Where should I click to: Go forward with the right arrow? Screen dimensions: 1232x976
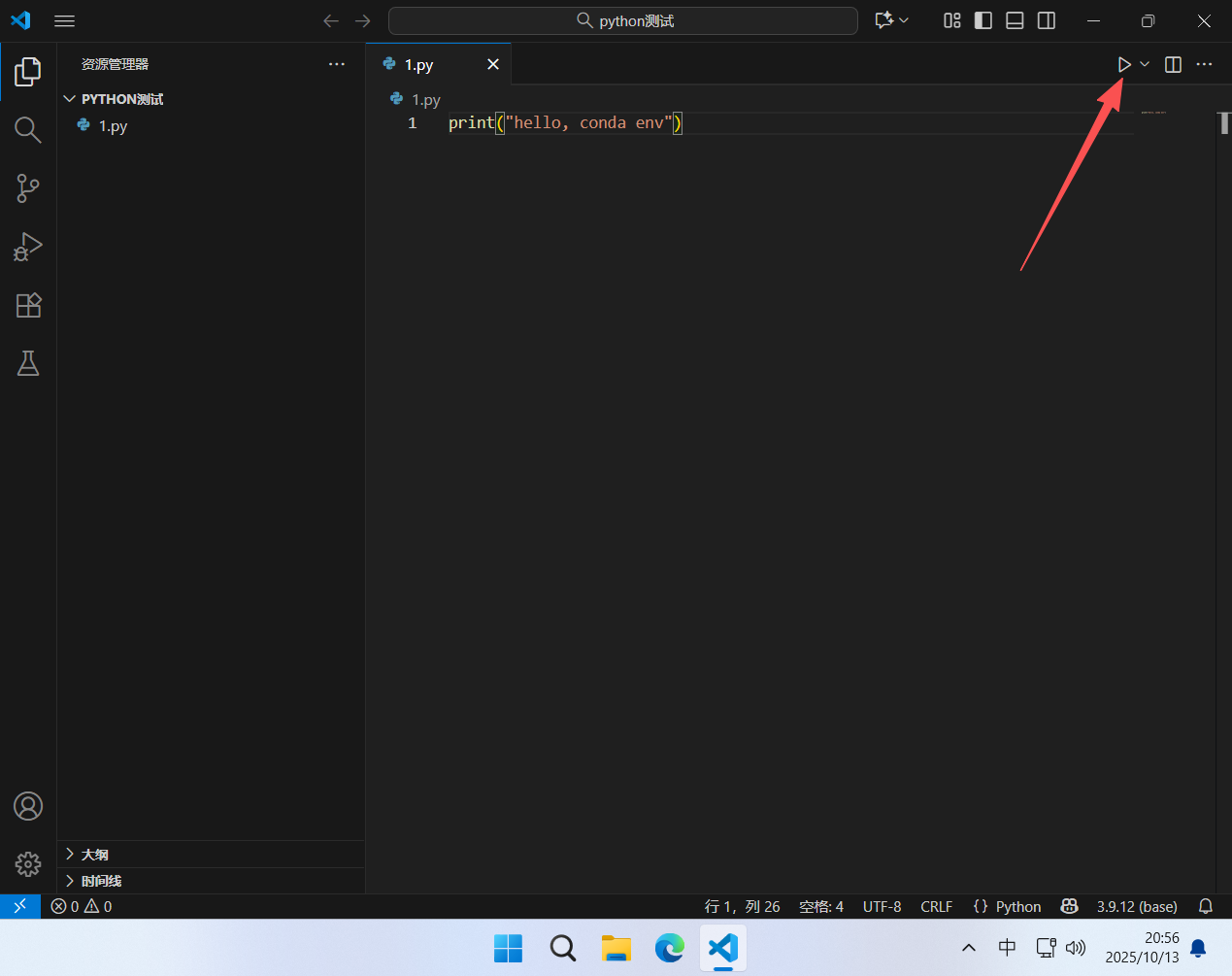363,20
